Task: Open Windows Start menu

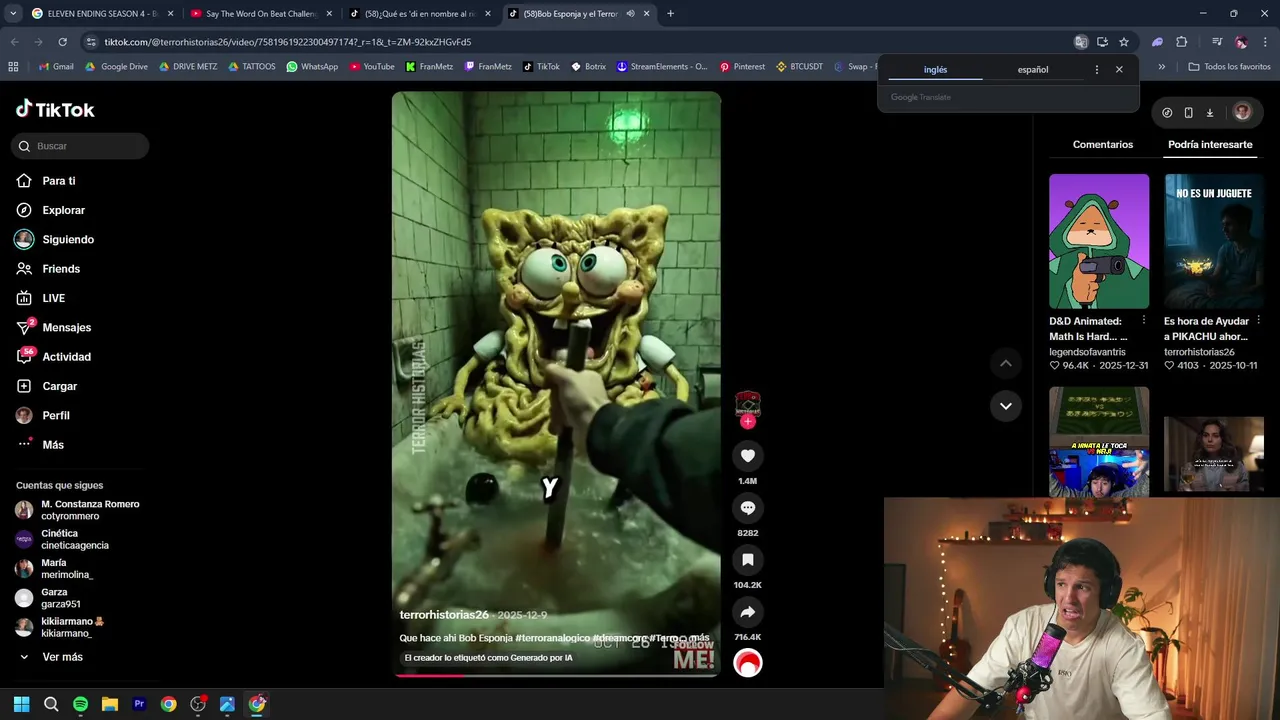Action: [x=21, y=704]
